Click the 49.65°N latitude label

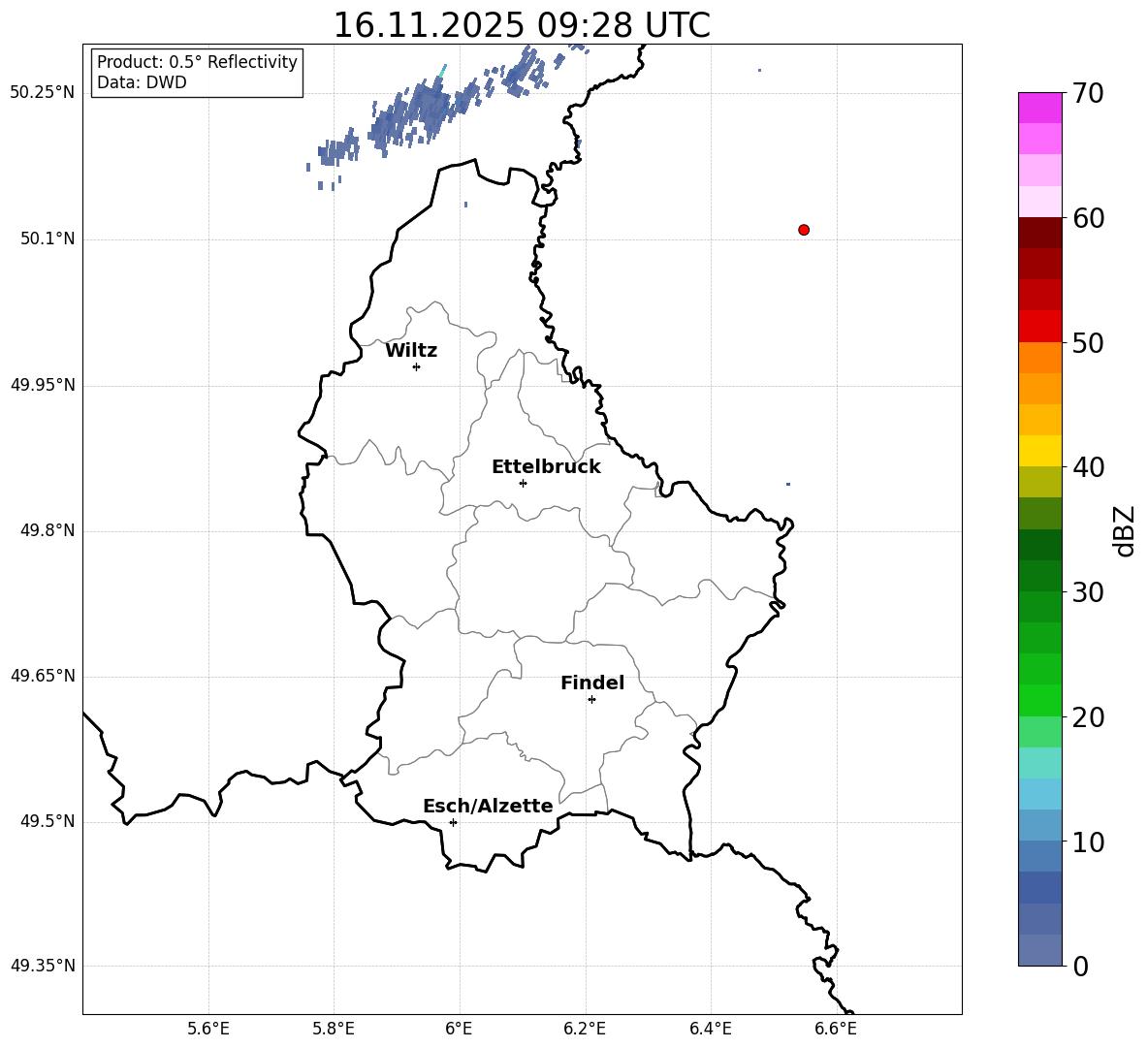click(x=43, y=676)
